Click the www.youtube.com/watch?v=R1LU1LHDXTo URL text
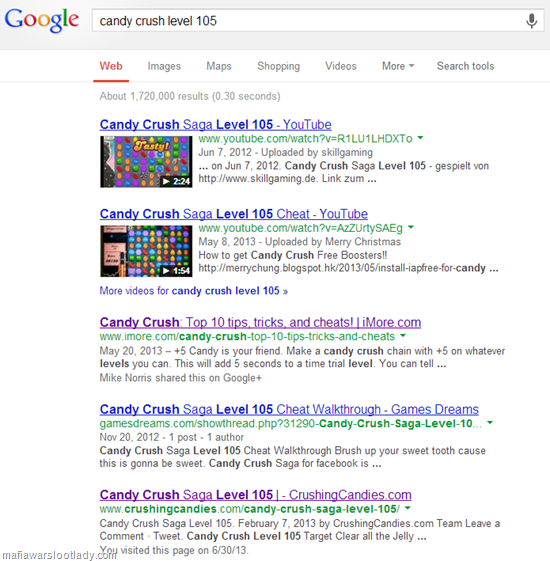This screenshot has width=550, height=561. tap(305, 139)
